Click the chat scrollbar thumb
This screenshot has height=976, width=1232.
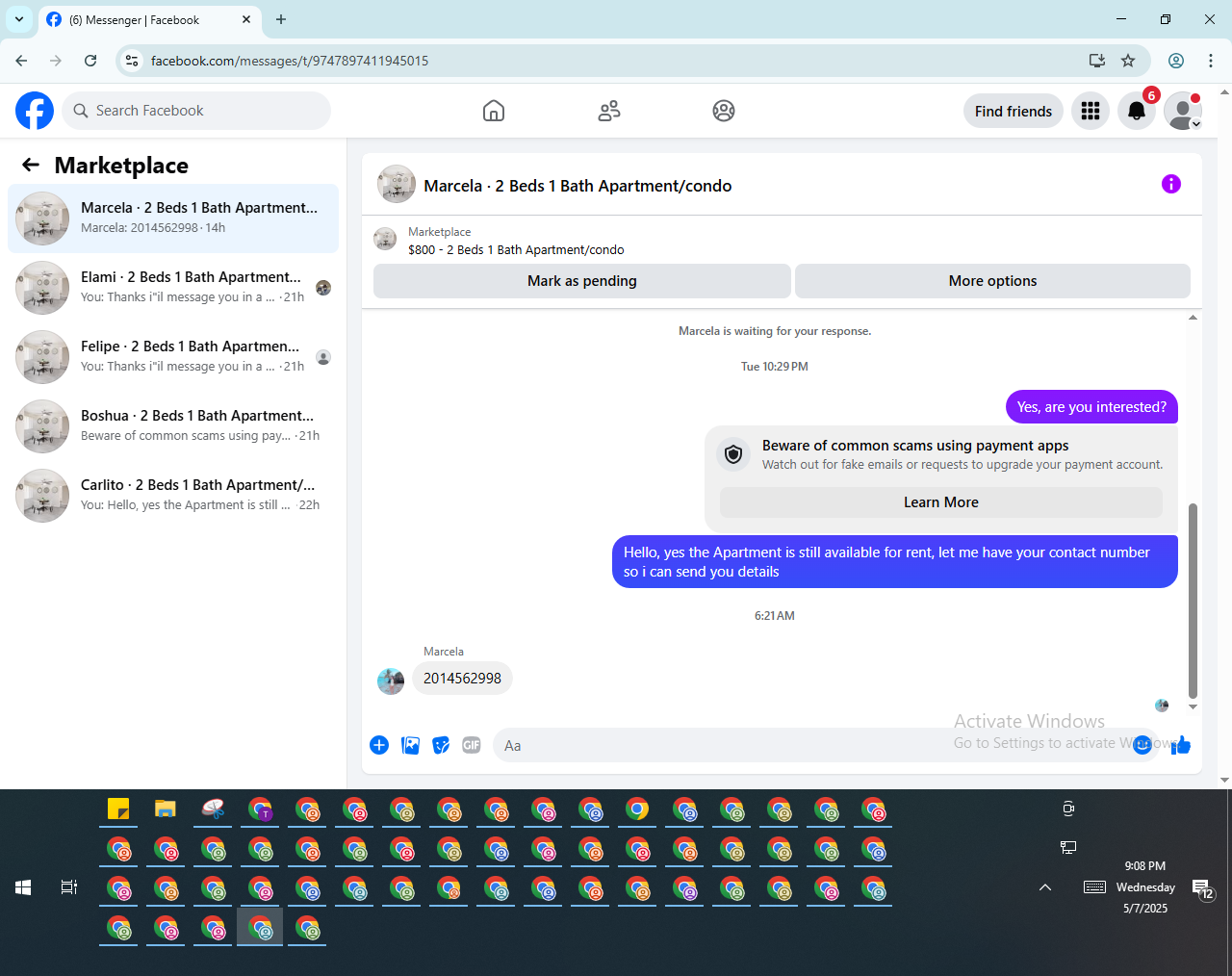[1193, 601]
